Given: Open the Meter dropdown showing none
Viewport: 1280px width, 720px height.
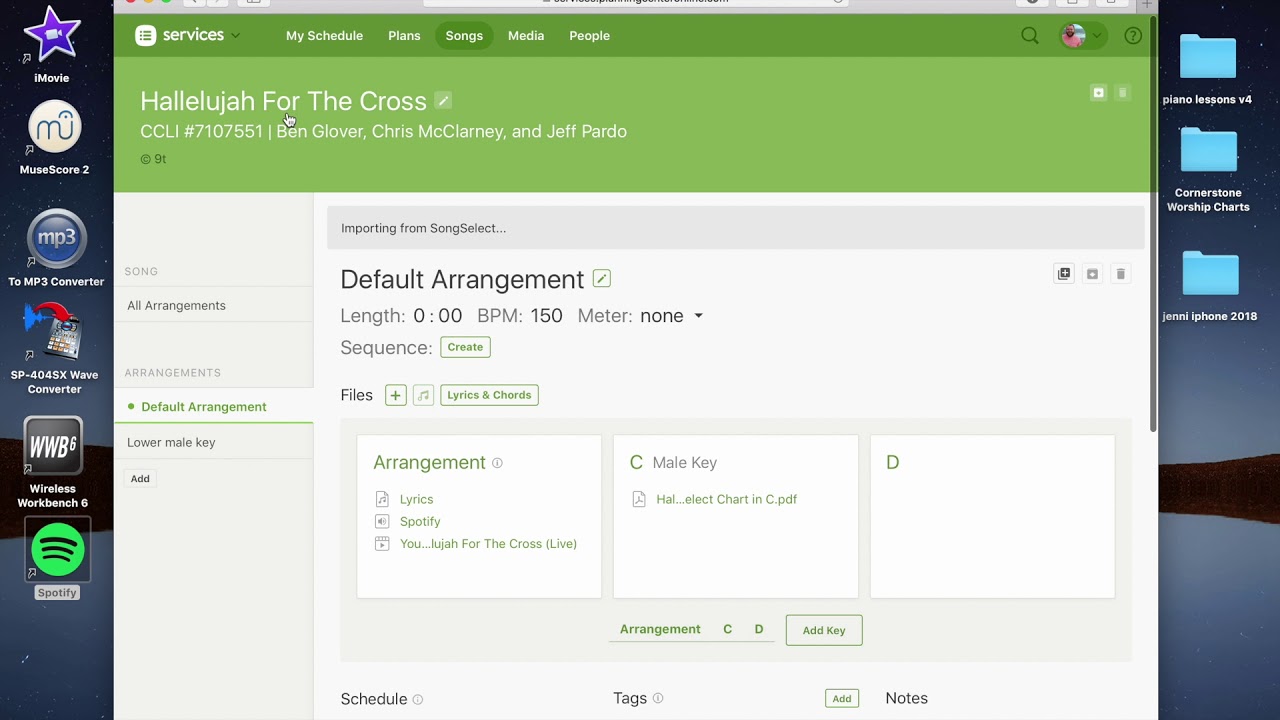Looking at the screenshot, I should tap(672, 316).
